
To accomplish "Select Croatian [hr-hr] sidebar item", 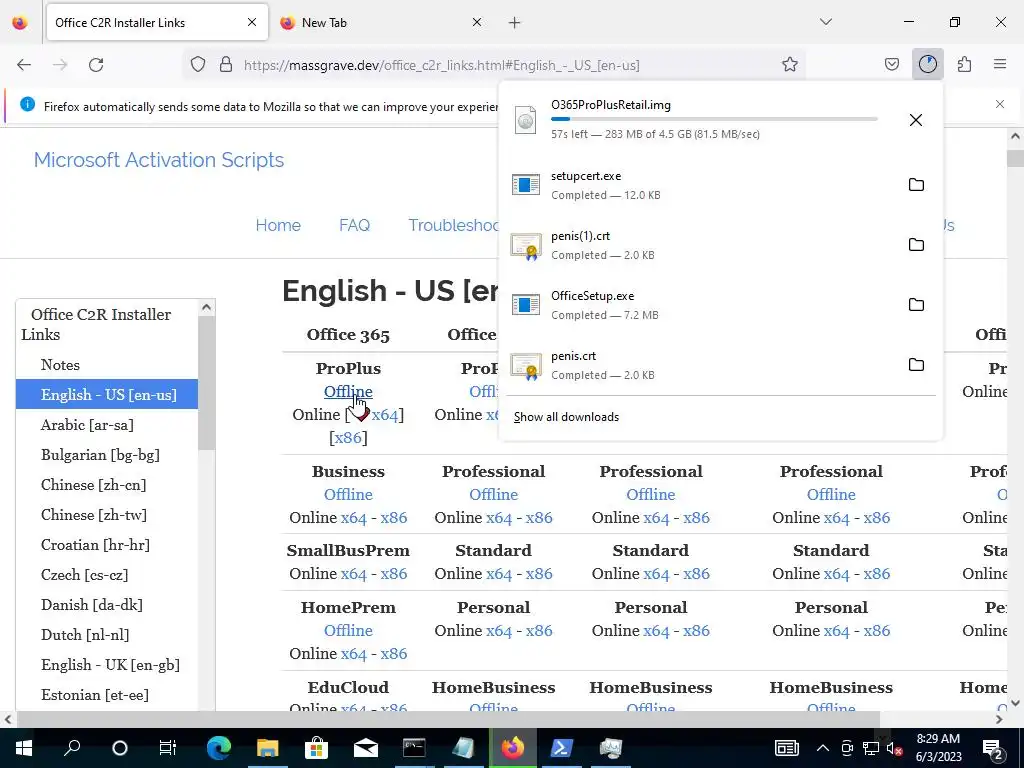I will [x=95, y=545].
